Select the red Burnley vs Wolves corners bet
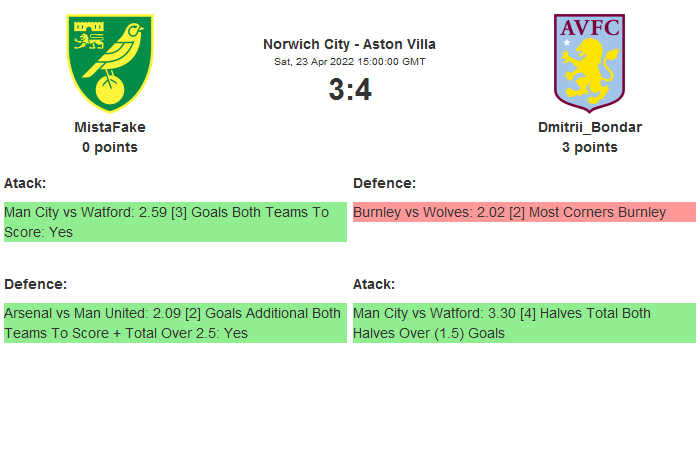700x460 pixels. tap(524, 212)
